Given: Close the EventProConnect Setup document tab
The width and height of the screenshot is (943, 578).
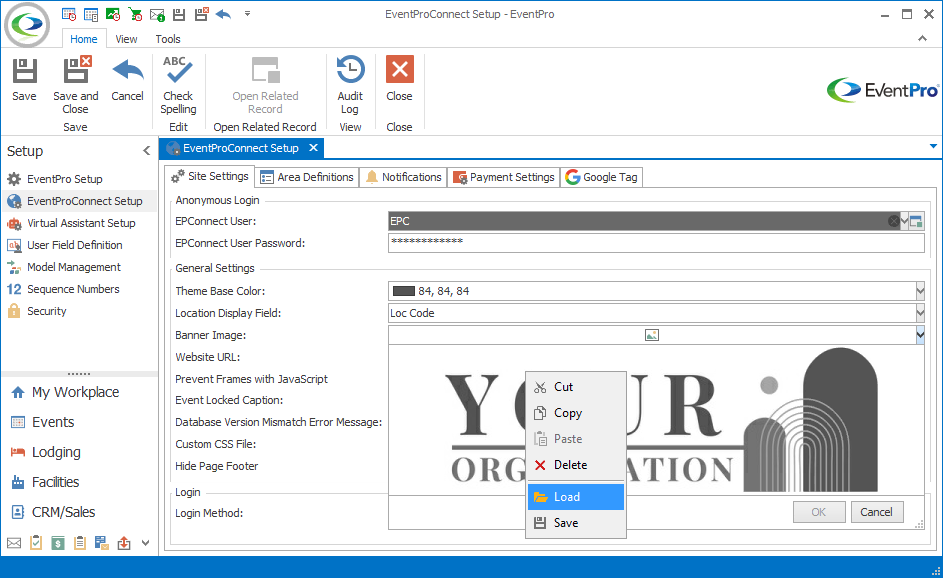Looking at the screenshot, I should [313, 148].
